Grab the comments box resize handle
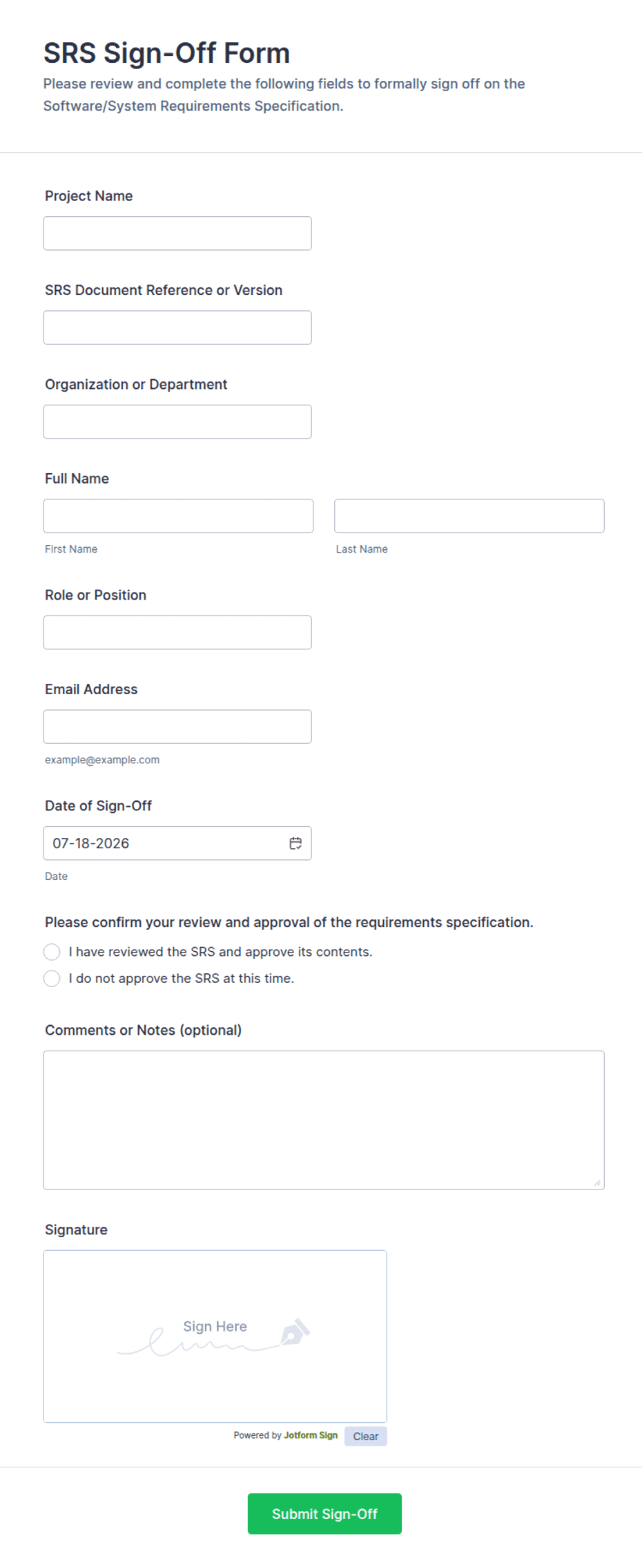 (597, 1183)
